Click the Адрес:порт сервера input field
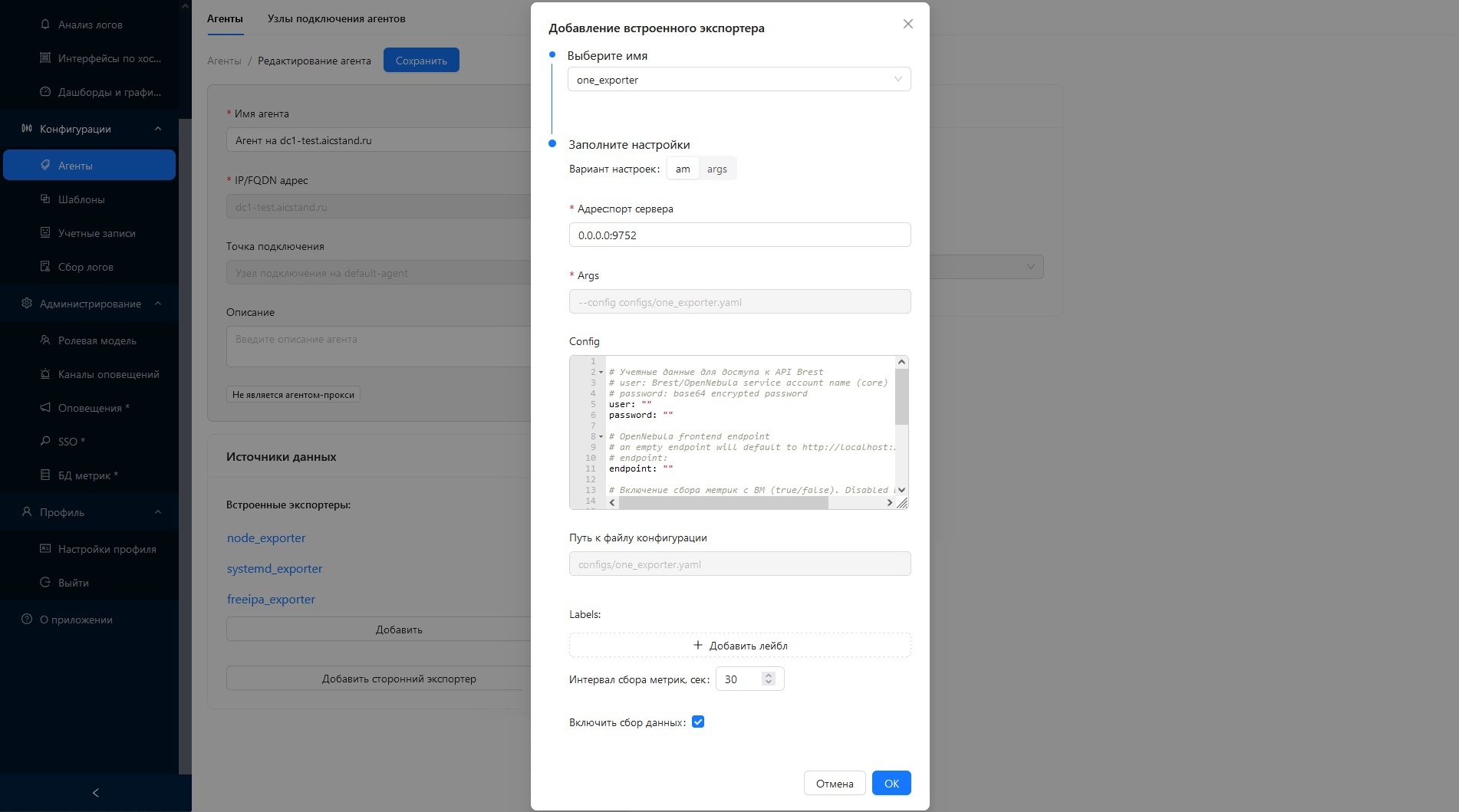 coord(739,235)
